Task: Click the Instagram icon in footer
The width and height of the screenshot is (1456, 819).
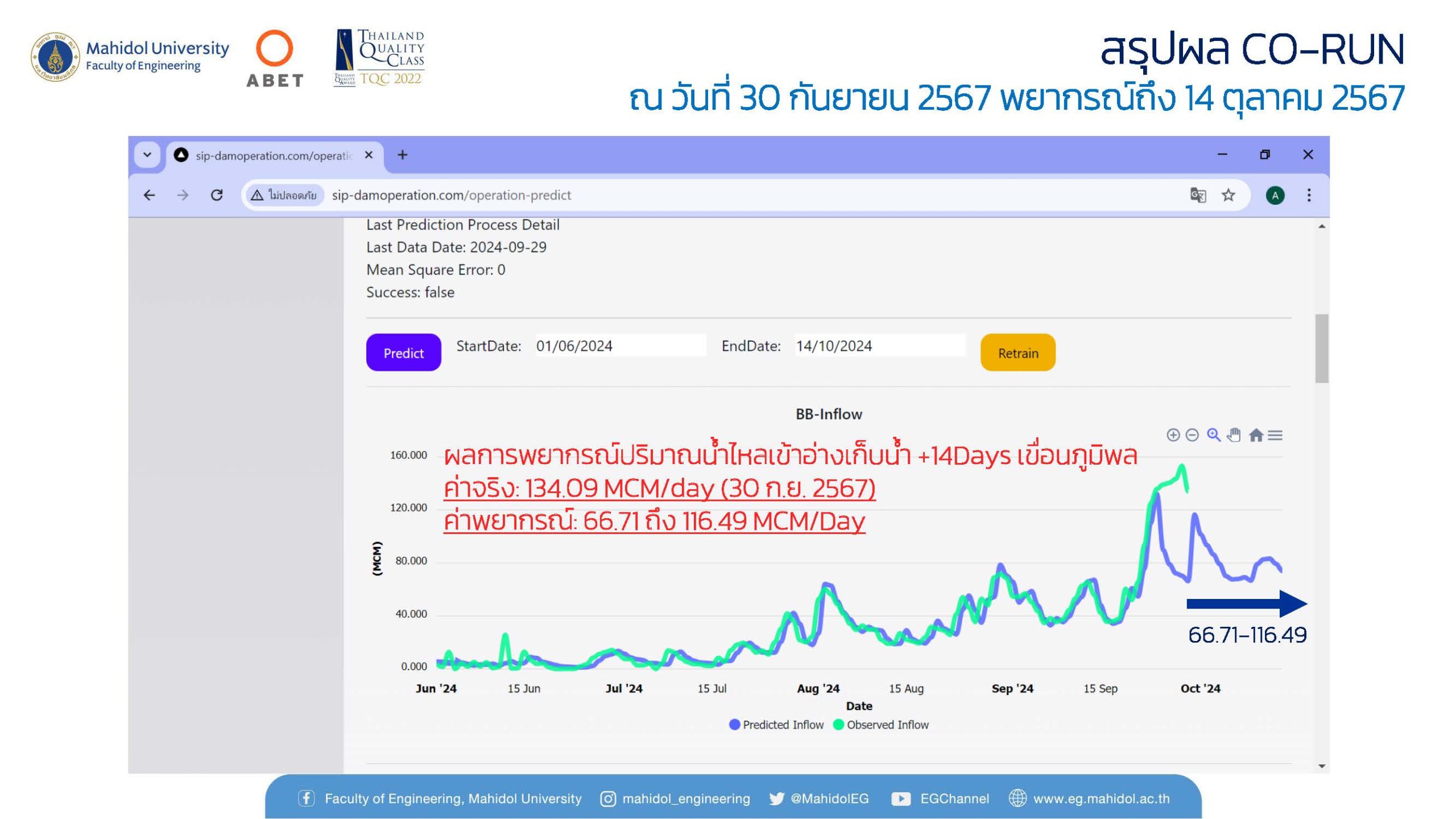Action: 608,799
